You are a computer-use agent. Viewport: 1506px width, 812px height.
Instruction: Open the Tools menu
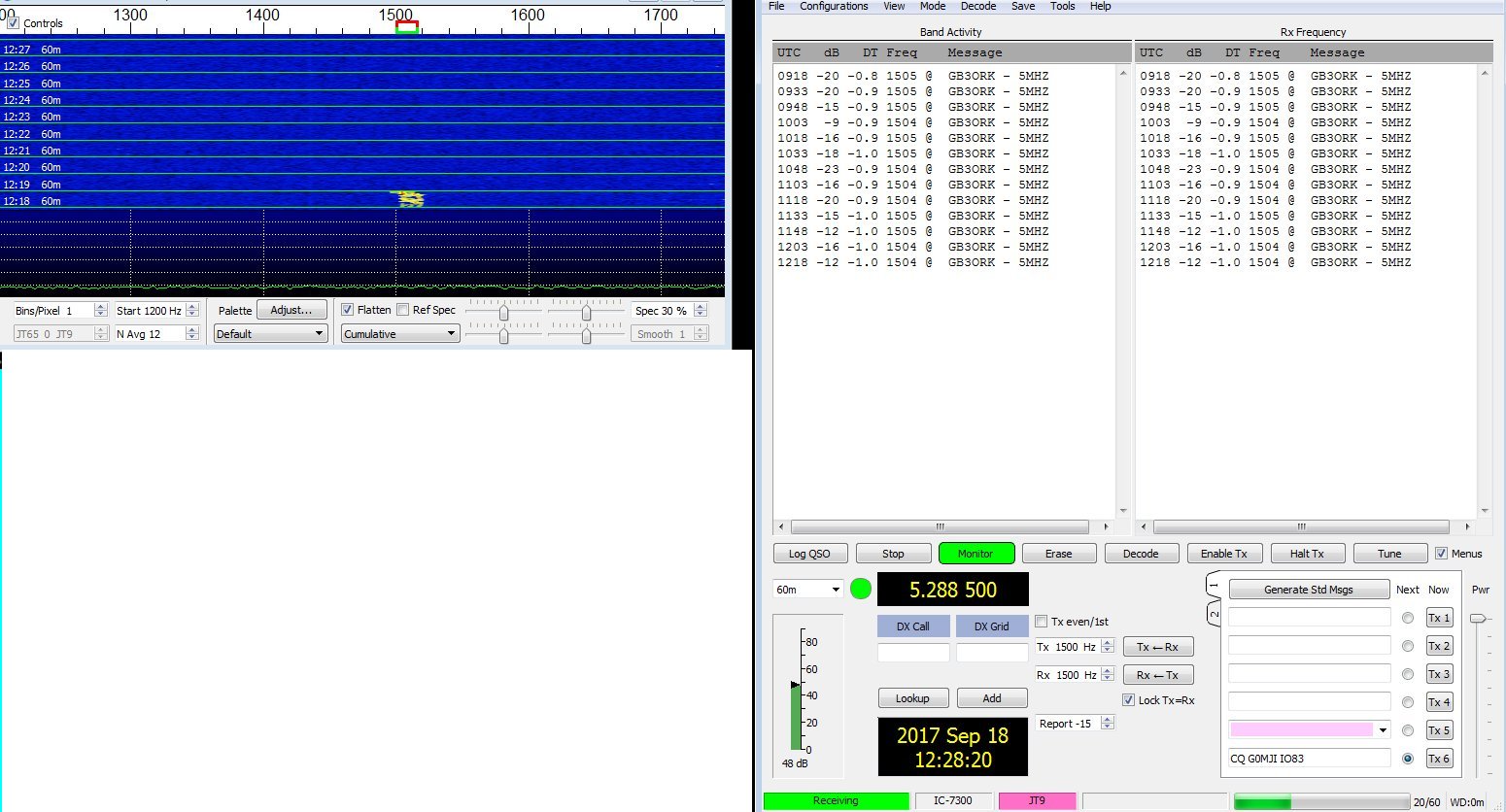tap(1063, 6)
